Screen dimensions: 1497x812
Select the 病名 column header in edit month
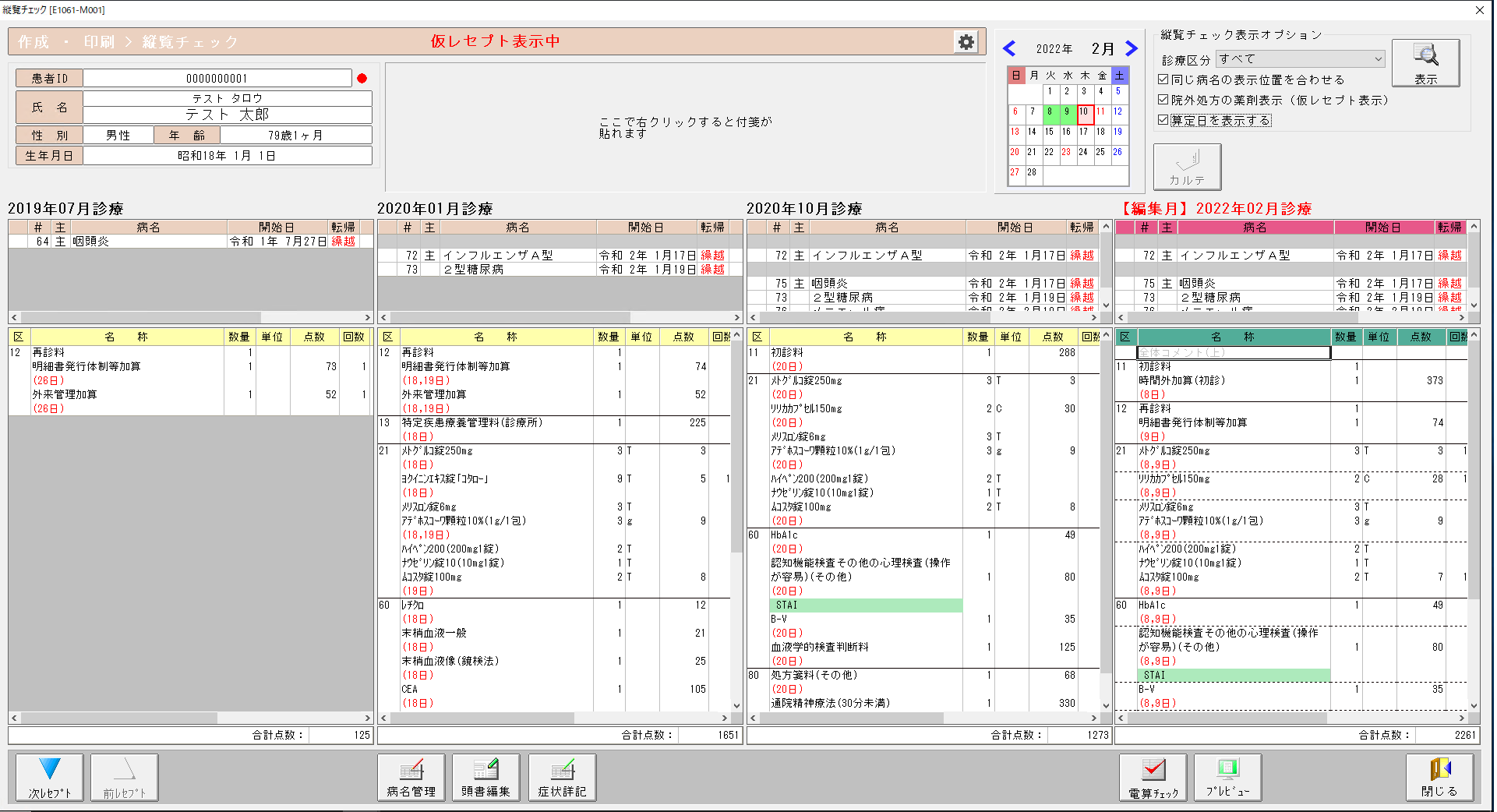tap(1255, 228)
